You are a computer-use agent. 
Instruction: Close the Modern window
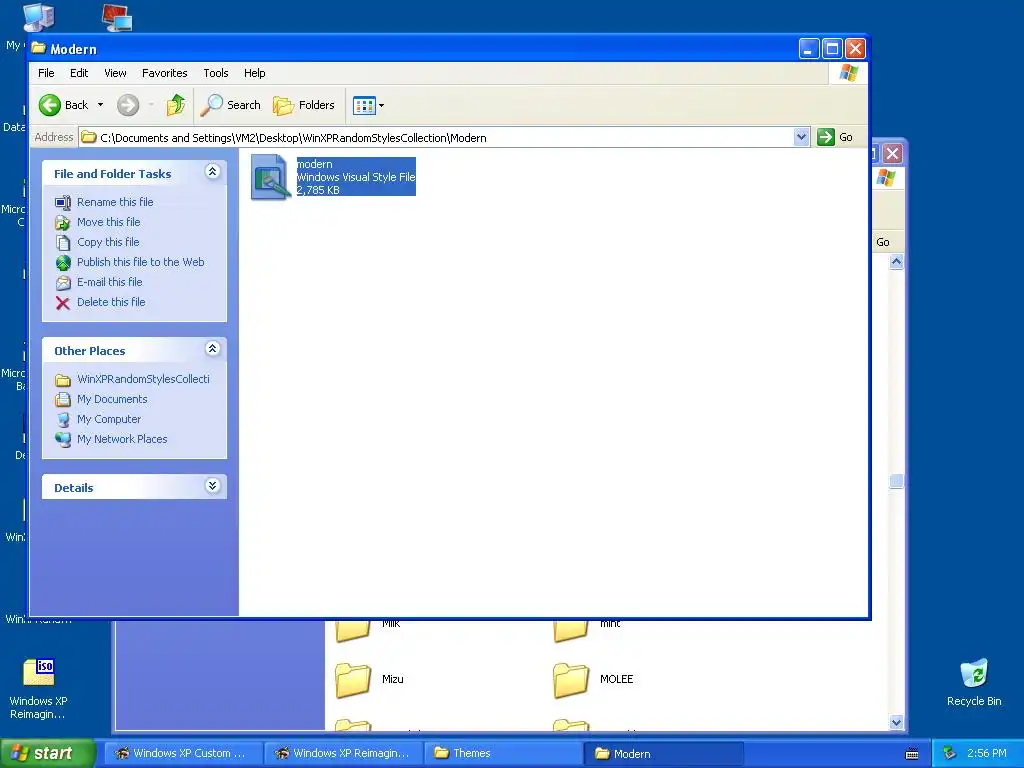coord(855,49)
